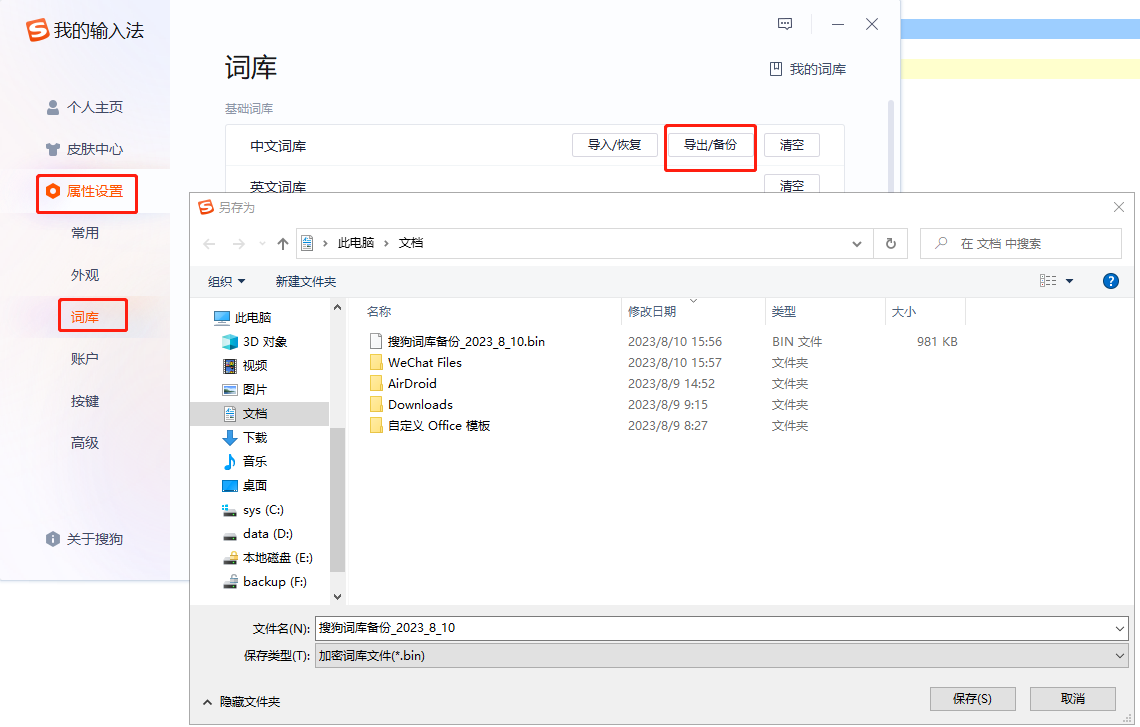Open the 保存类型 file type dropdown
1140x727 pixels.
coord(1120,656)
